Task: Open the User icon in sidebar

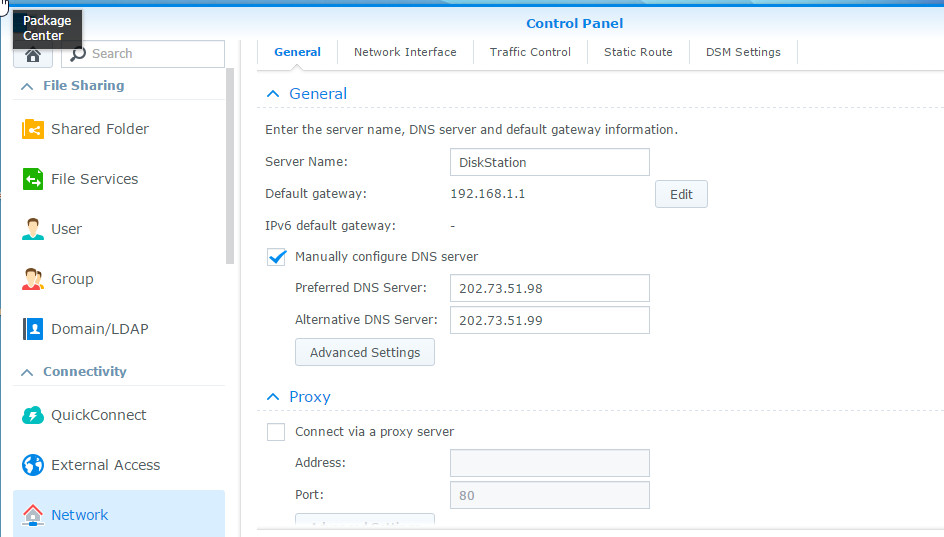Action: (33, 229)
